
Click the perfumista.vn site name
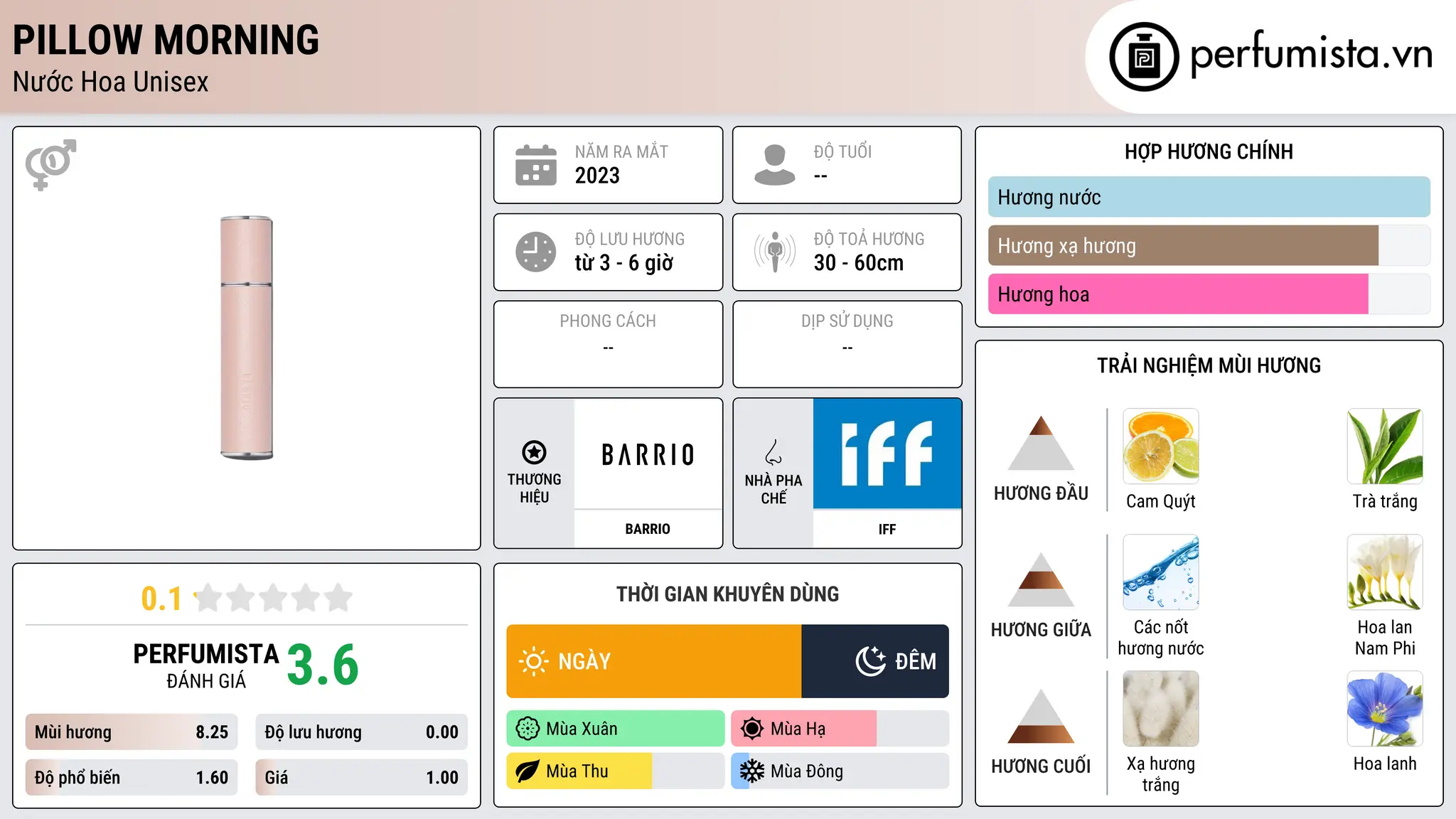1311,54
